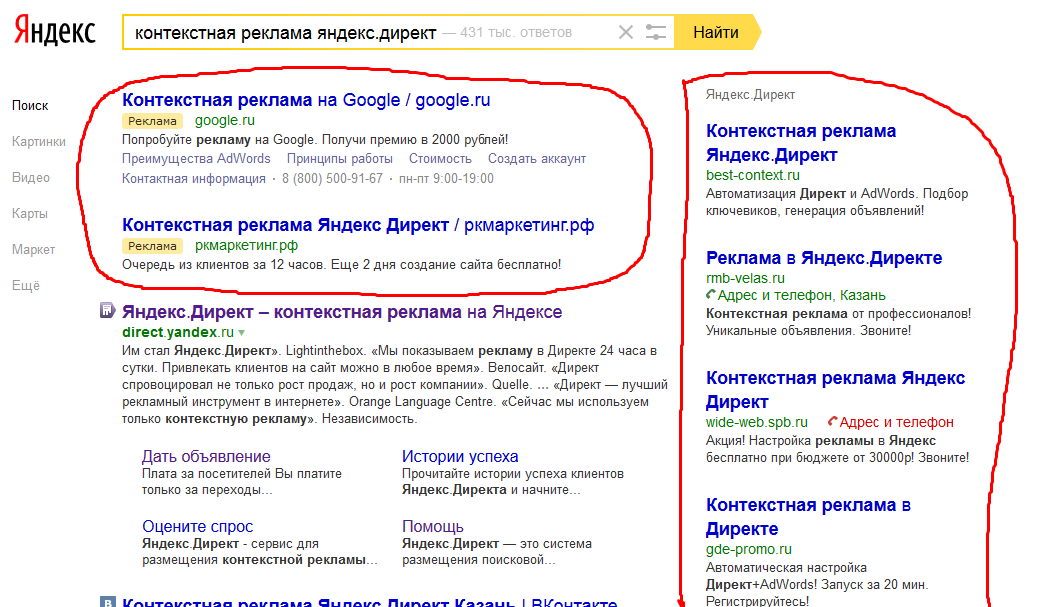Click the red phone icon for wide-web.spb.ru
The height and width of the screenshot is (607, 1046).
point(832,422)
